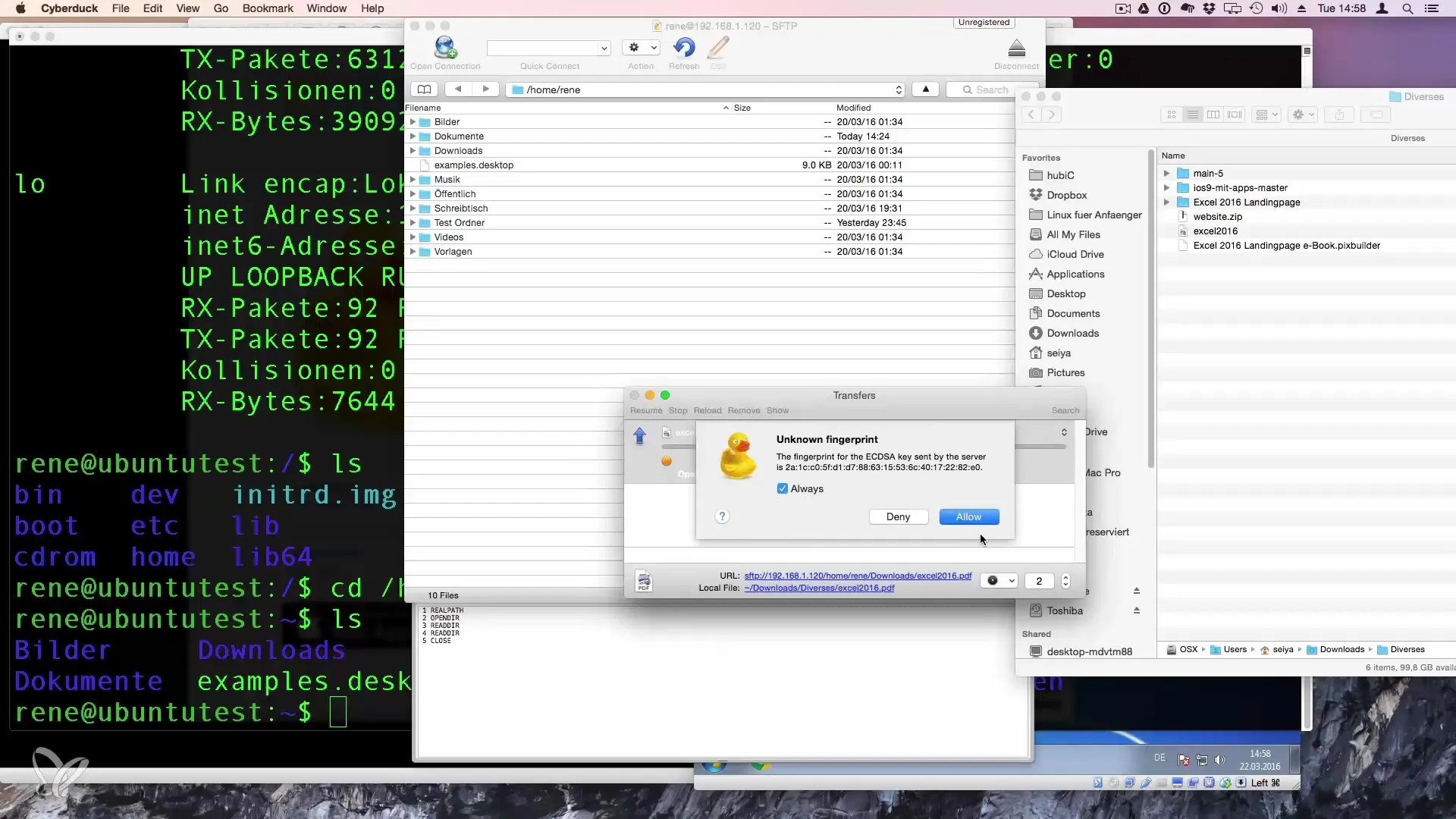Expand the Test Ordner folder
The width and height of the screenshot is (1456, 819).
click(413, 223)
